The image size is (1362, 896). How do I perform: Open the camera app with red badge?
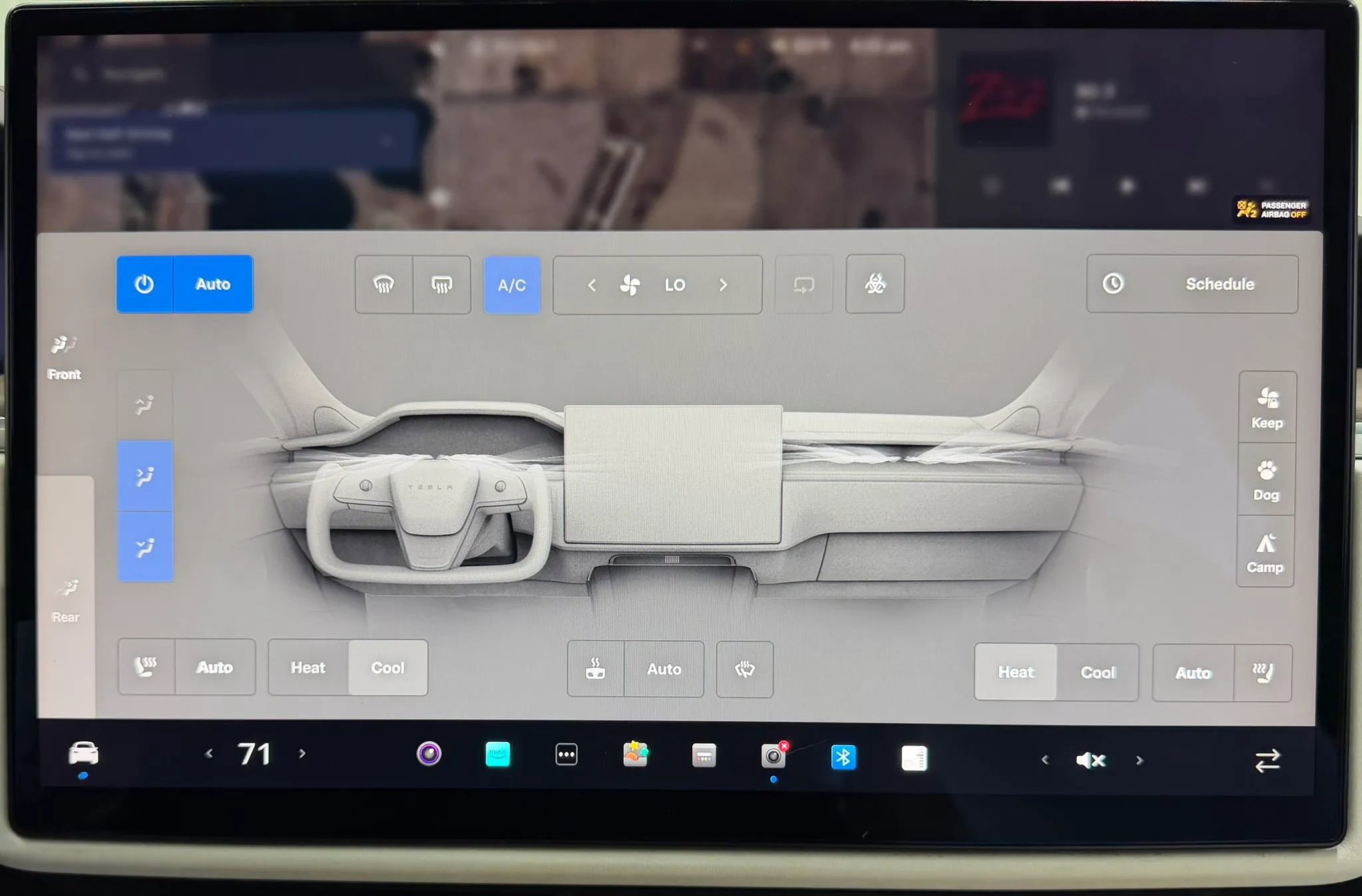(x=773, y=755)
